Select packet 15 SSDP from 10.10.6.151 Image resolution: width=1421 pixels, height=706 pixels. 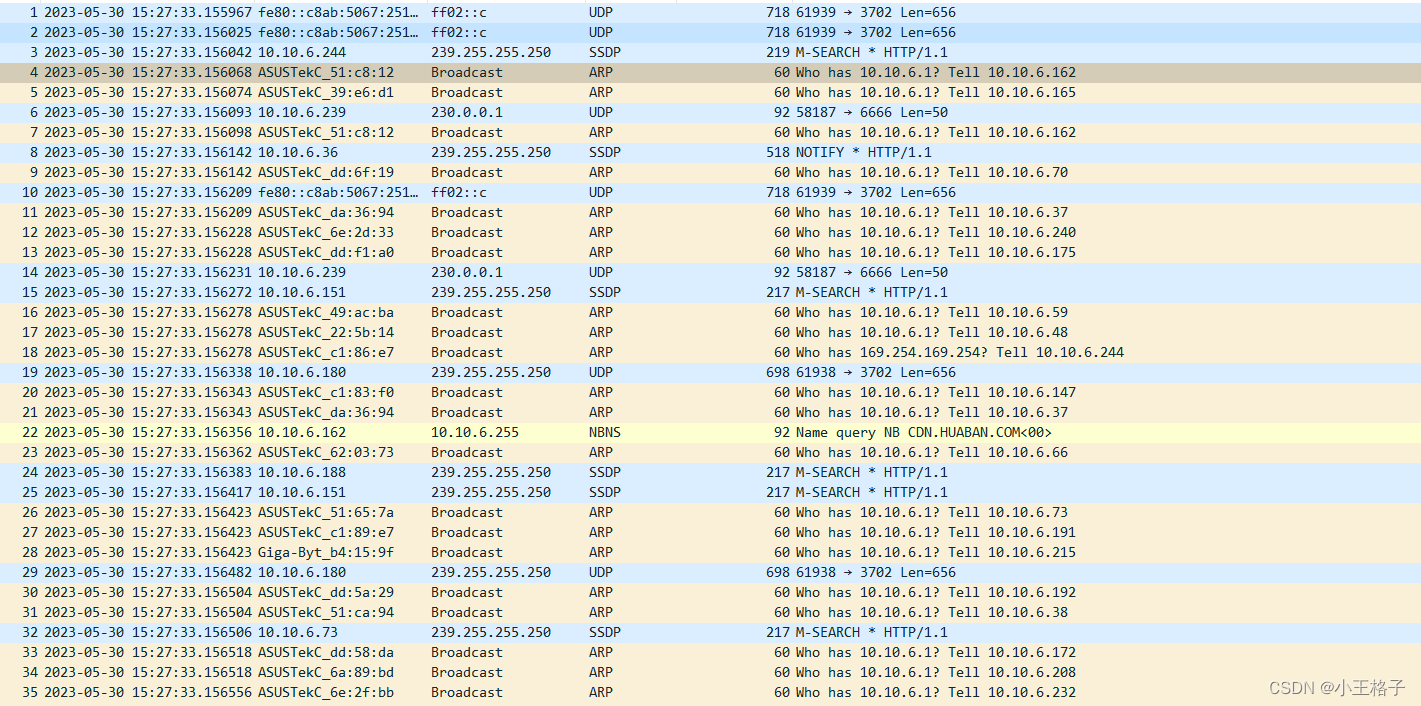point(710,292)
